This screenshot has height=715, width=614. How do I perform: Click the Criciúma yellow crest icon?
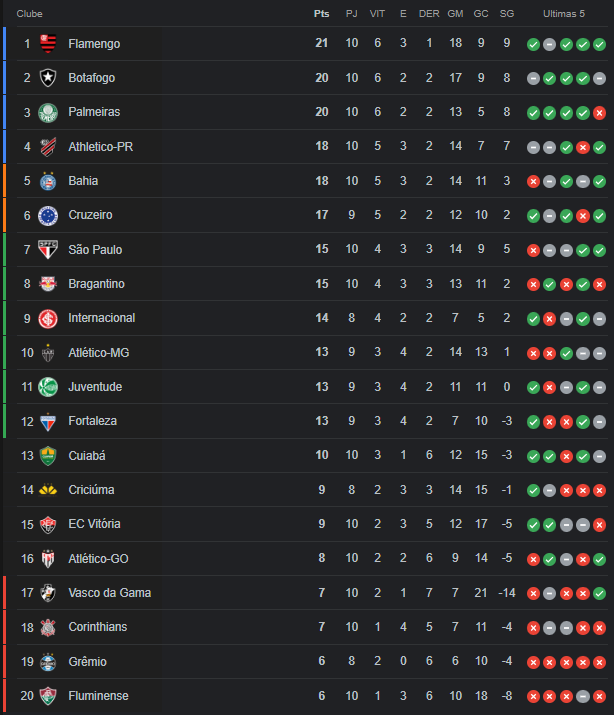tap(48, 490)
